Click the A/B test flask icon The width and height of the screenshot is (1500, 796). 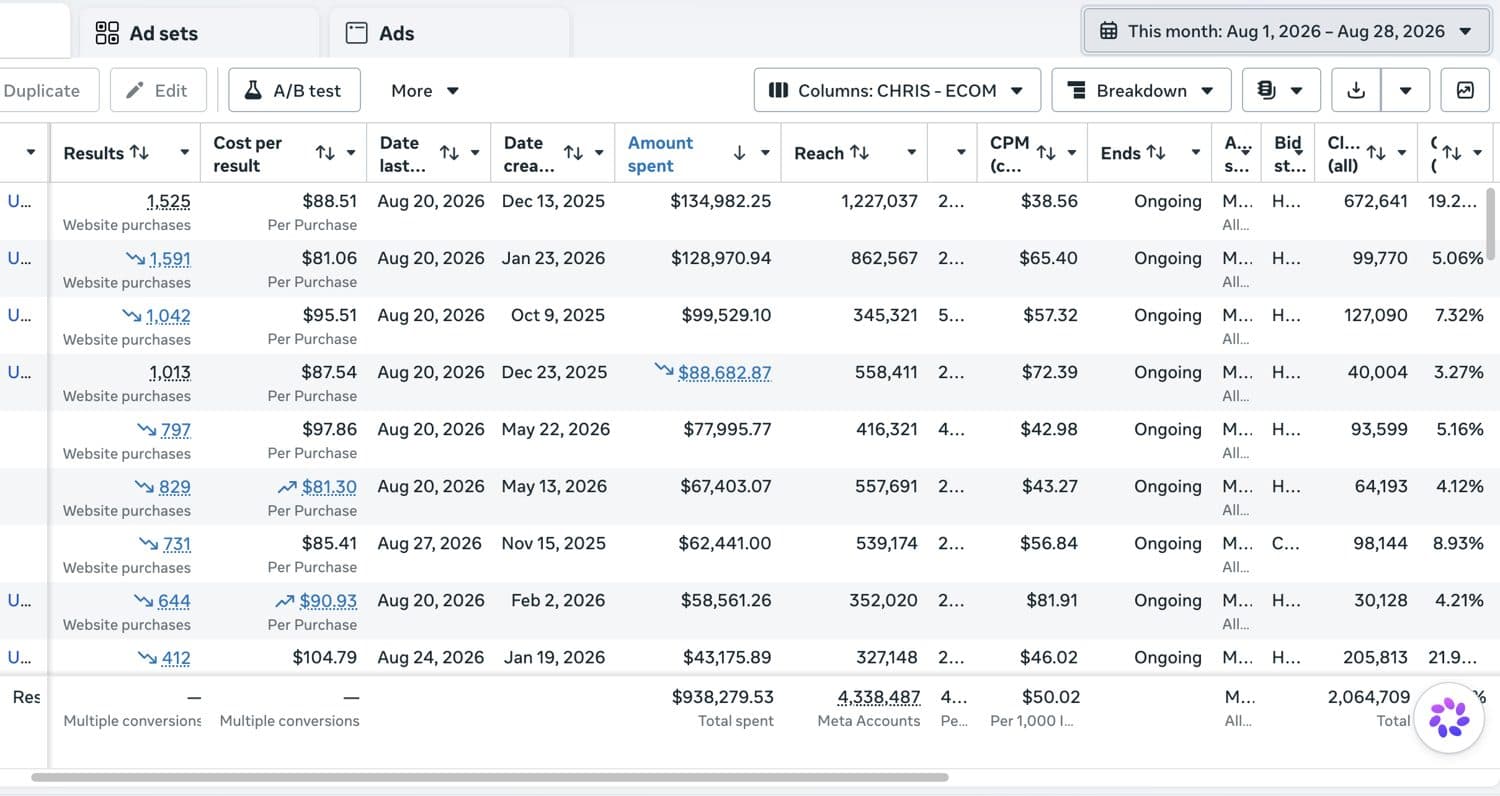(x=254, y=90)
